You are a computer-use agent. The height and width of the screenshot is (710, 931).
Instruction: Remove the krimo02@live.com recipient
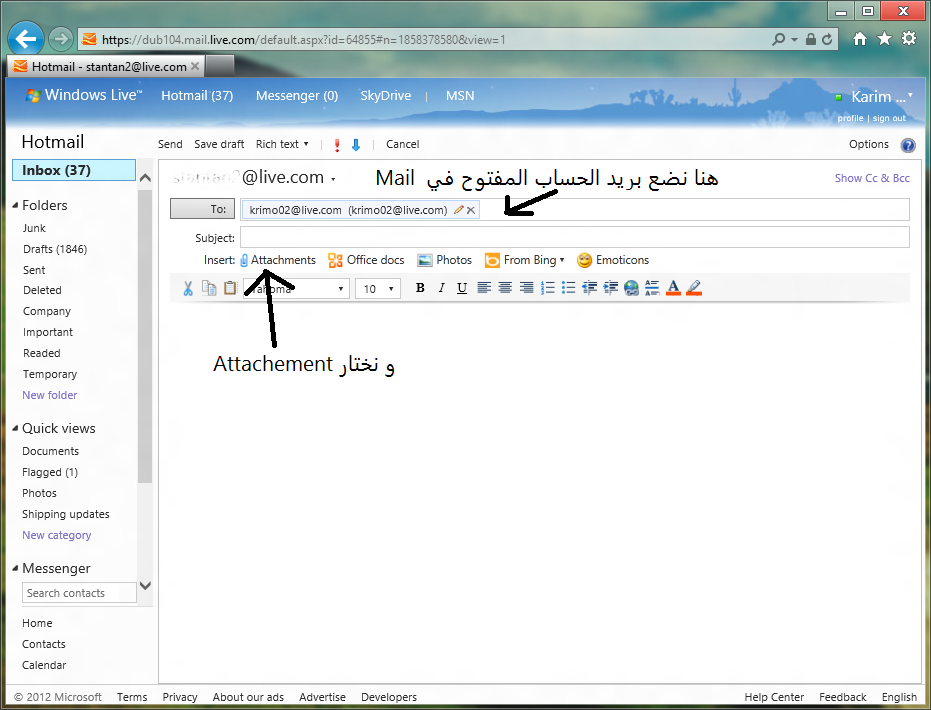[x=471, y=210]
